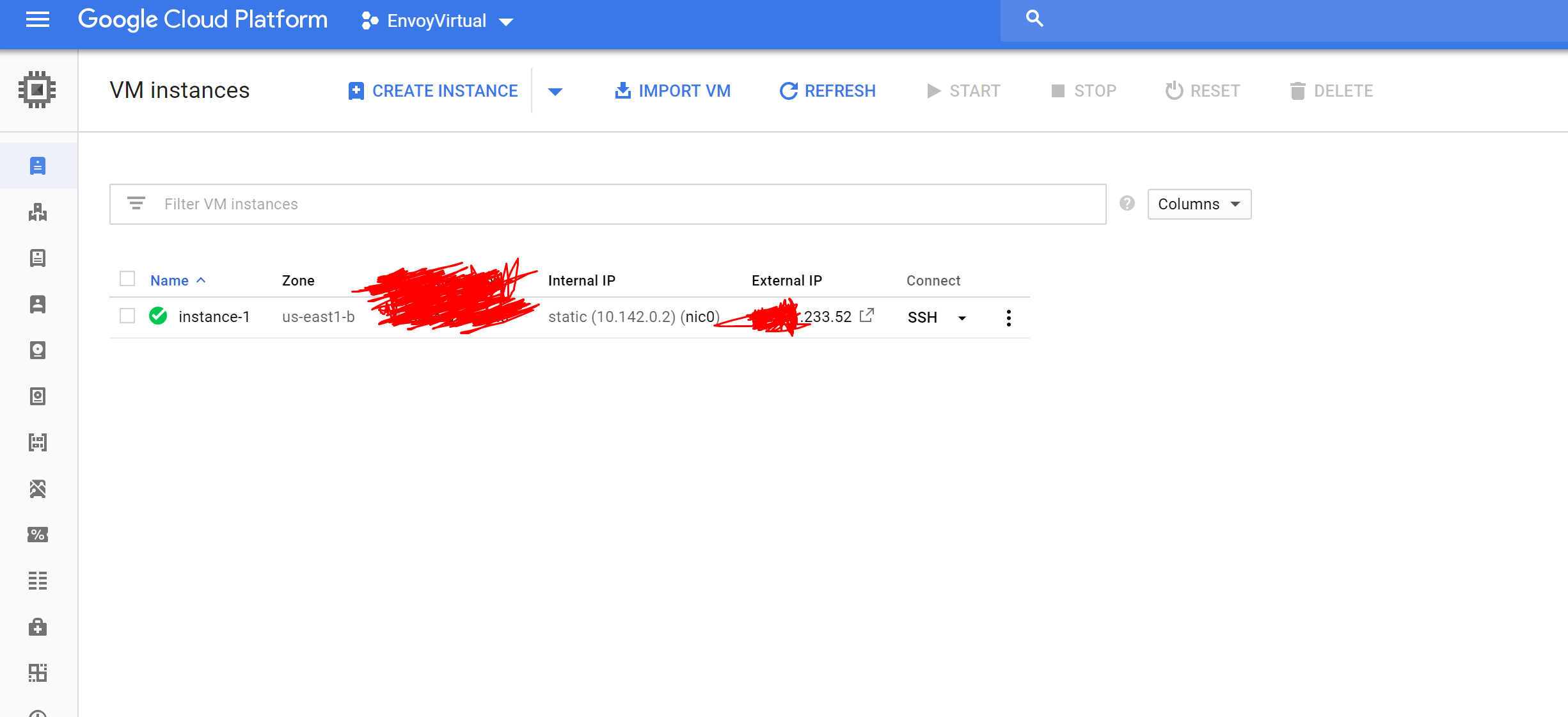Open the Columns dropdown
Viewport: 1568px width, 717px height.
pyautogui.click(x=1200, y=204)
